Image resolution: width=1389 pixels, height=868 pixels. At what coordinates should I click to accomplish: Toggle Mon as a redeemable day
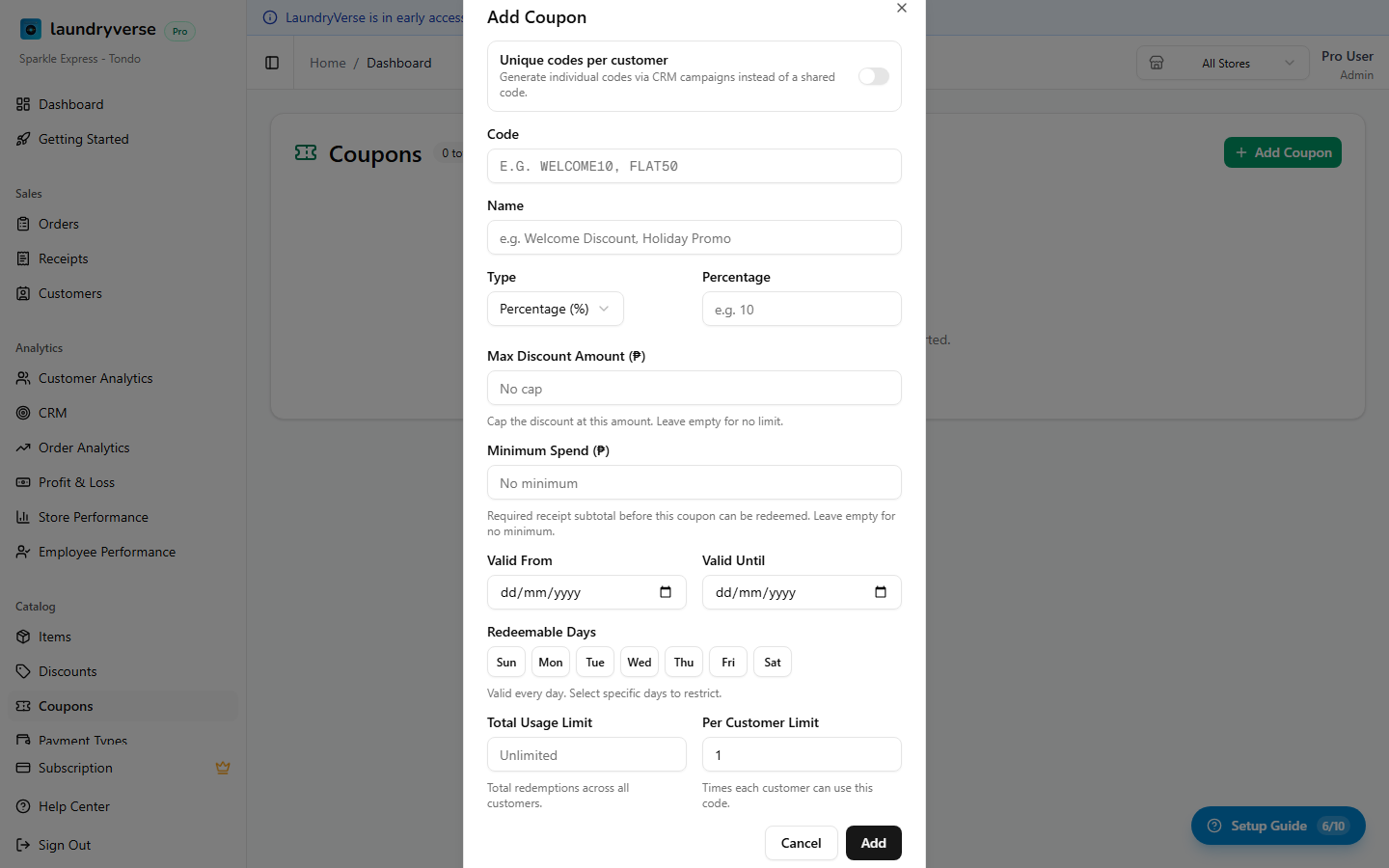[551, 663]
